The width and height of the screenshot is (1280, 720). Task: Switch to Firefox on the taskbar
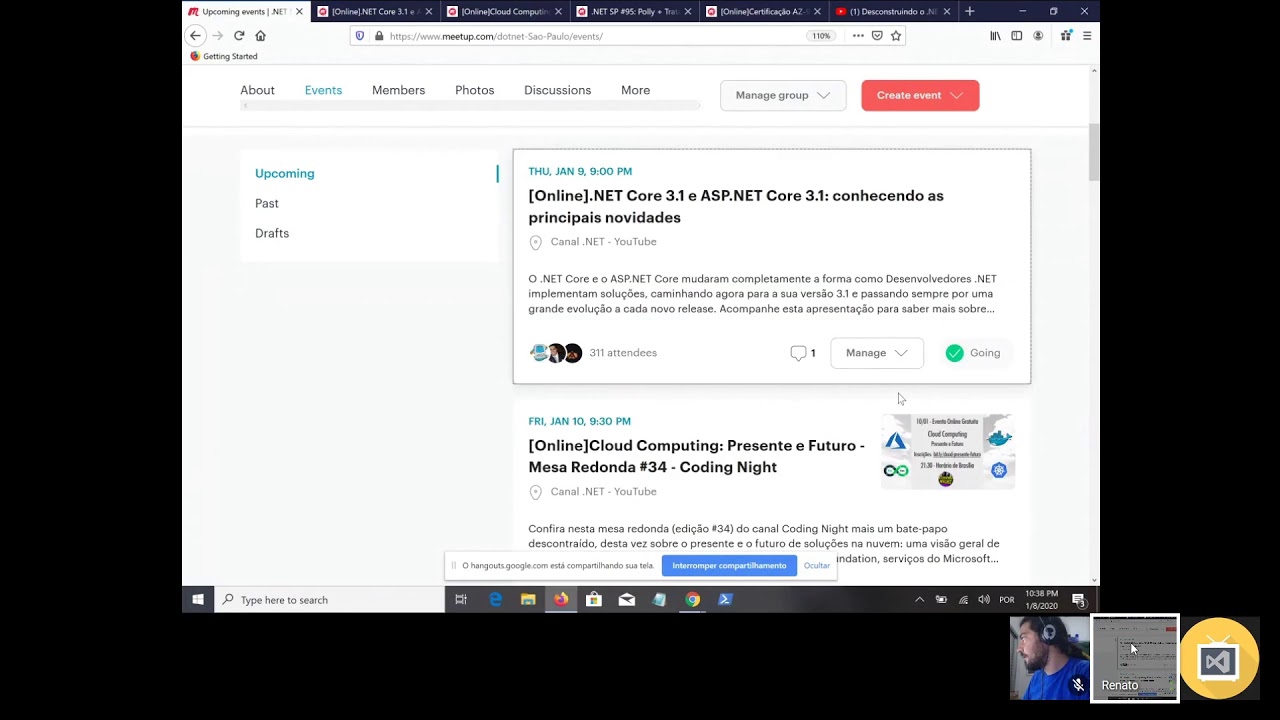[x=561, y=599]
